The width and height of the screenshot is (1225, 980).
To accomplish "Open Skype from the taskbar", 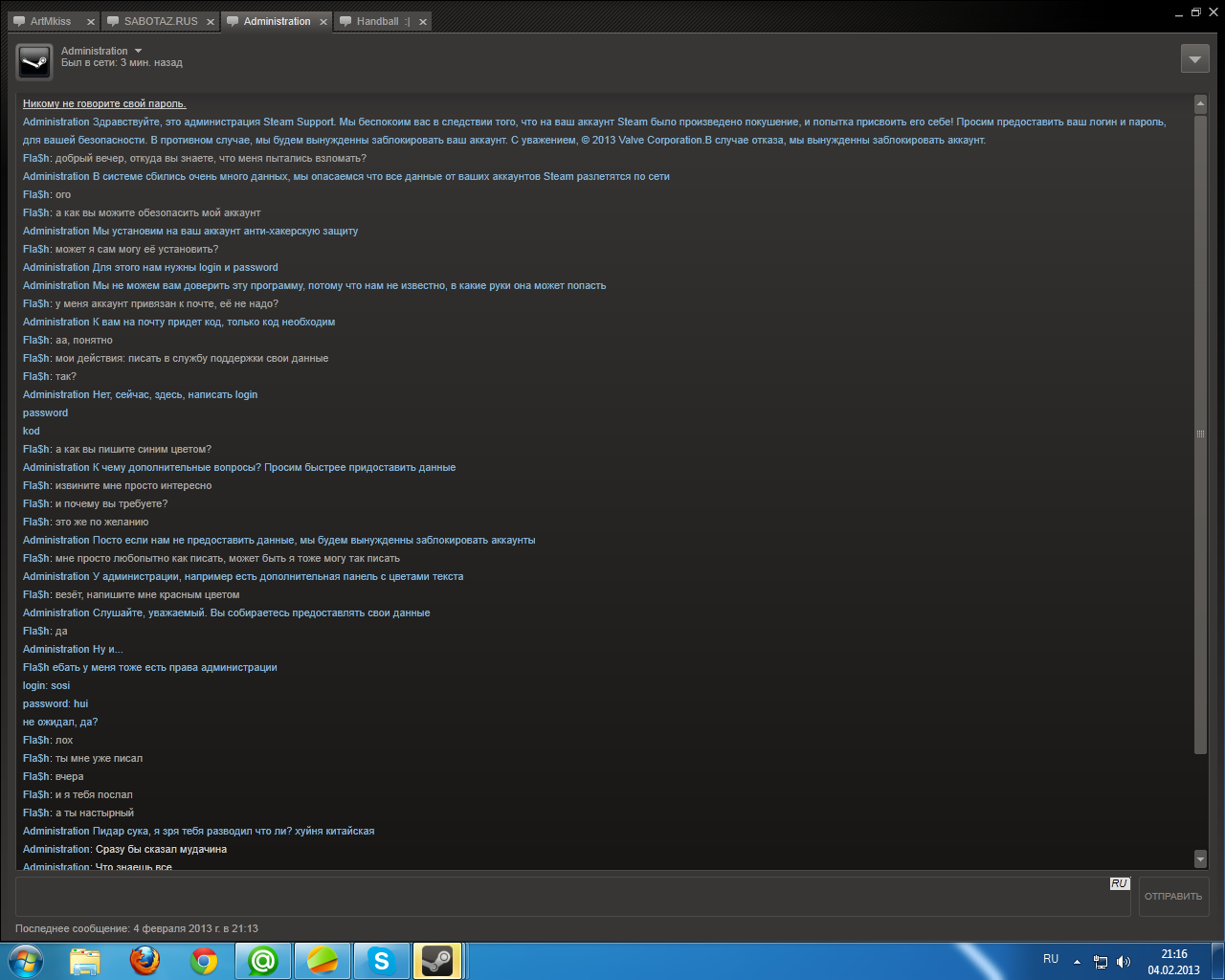I will (381, 961).
